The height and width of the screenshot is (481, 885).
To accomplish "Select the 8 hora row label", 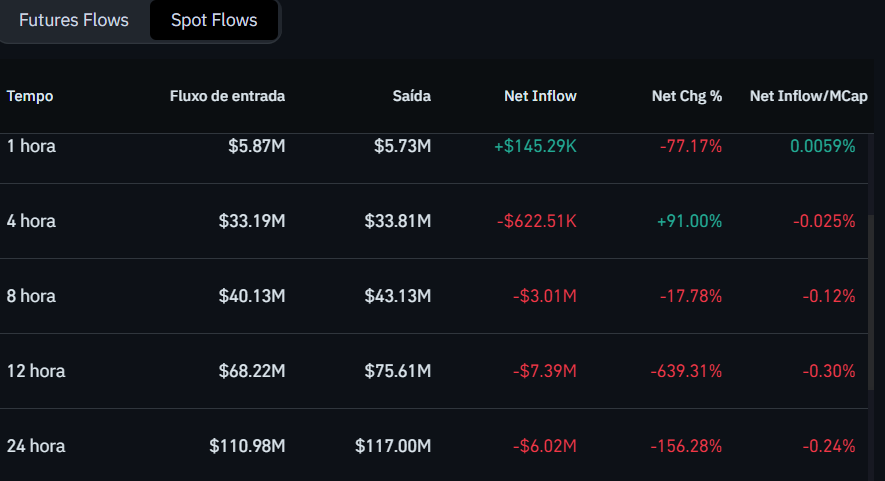I will 31,296.
